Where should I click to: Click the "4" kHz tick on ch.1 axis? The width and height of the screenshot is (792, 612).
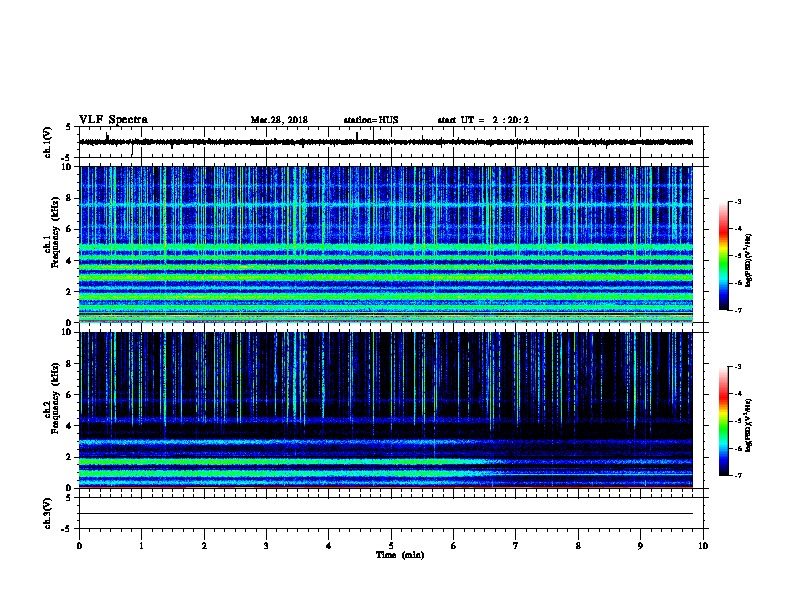pos(70,261)
